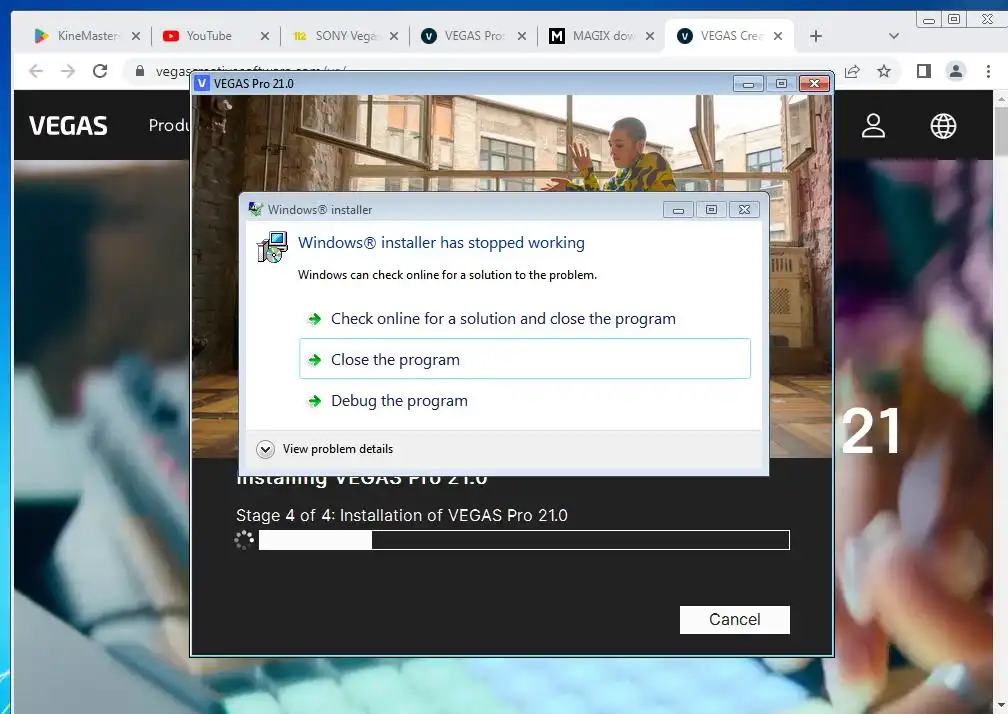The width and height of the screenshot is (1008, 714).
Task: Open the browser profile menu
Action: click(956, 71)
